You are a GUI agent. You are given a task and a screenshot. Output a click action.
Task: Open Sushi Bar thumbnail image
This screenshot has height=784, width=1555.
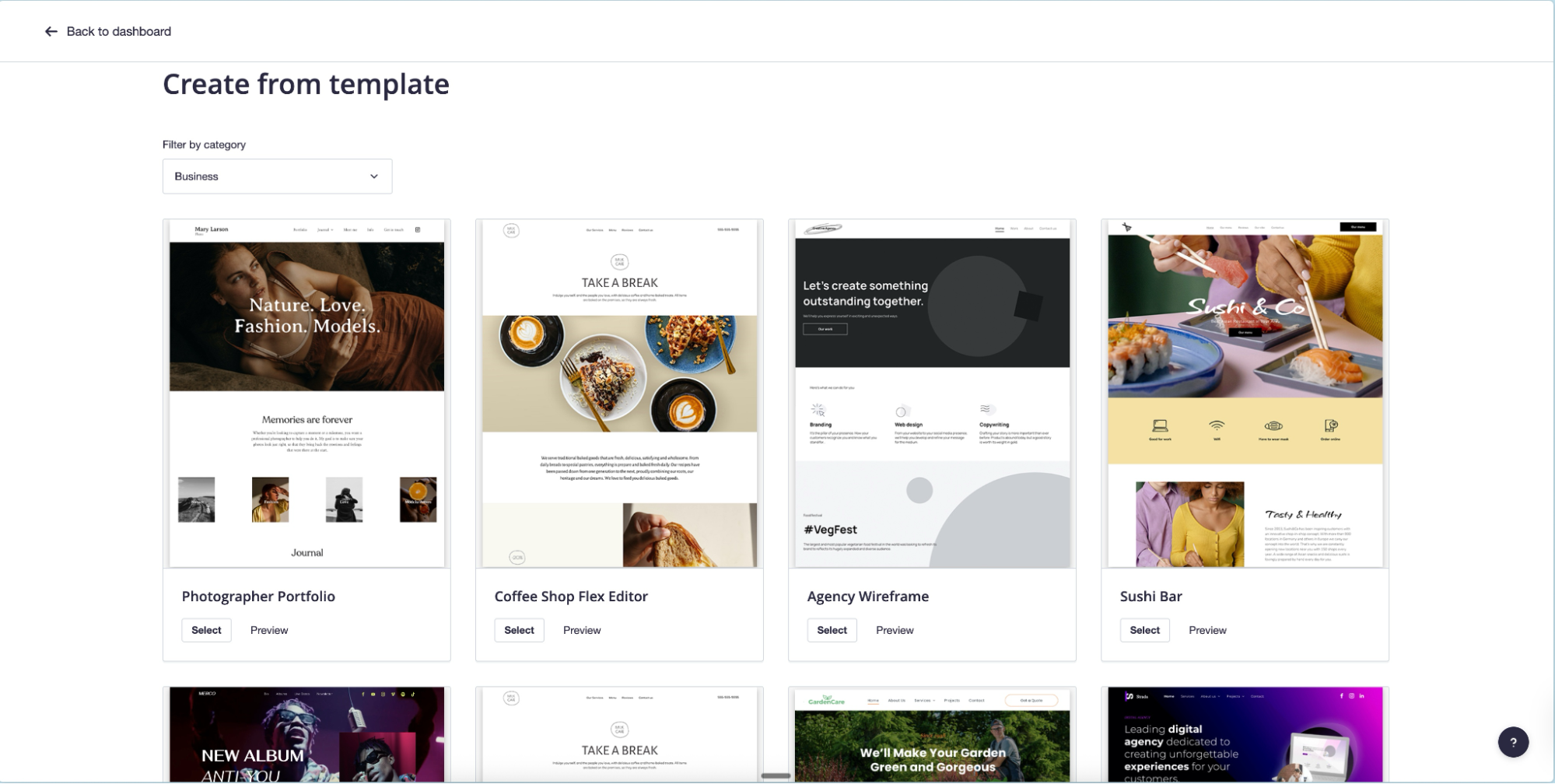[x=1245, y=394]
